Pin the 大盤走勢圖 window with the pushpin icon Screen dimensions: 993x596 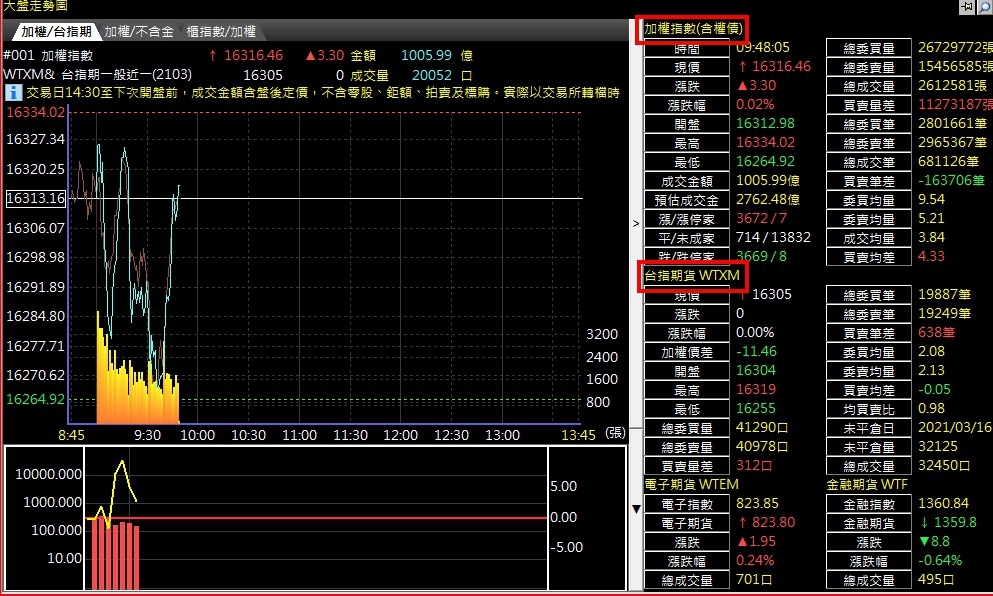[x=966, y=6]
